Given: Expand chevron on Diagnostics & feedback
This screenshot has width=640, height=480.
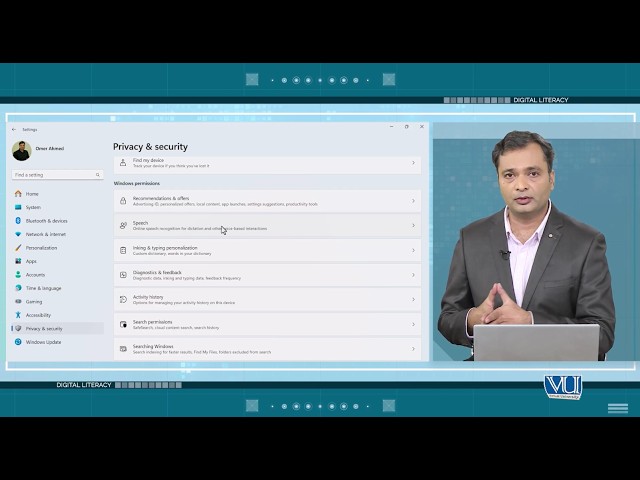Looking at the screenshot, I should (x=413, y=275).
